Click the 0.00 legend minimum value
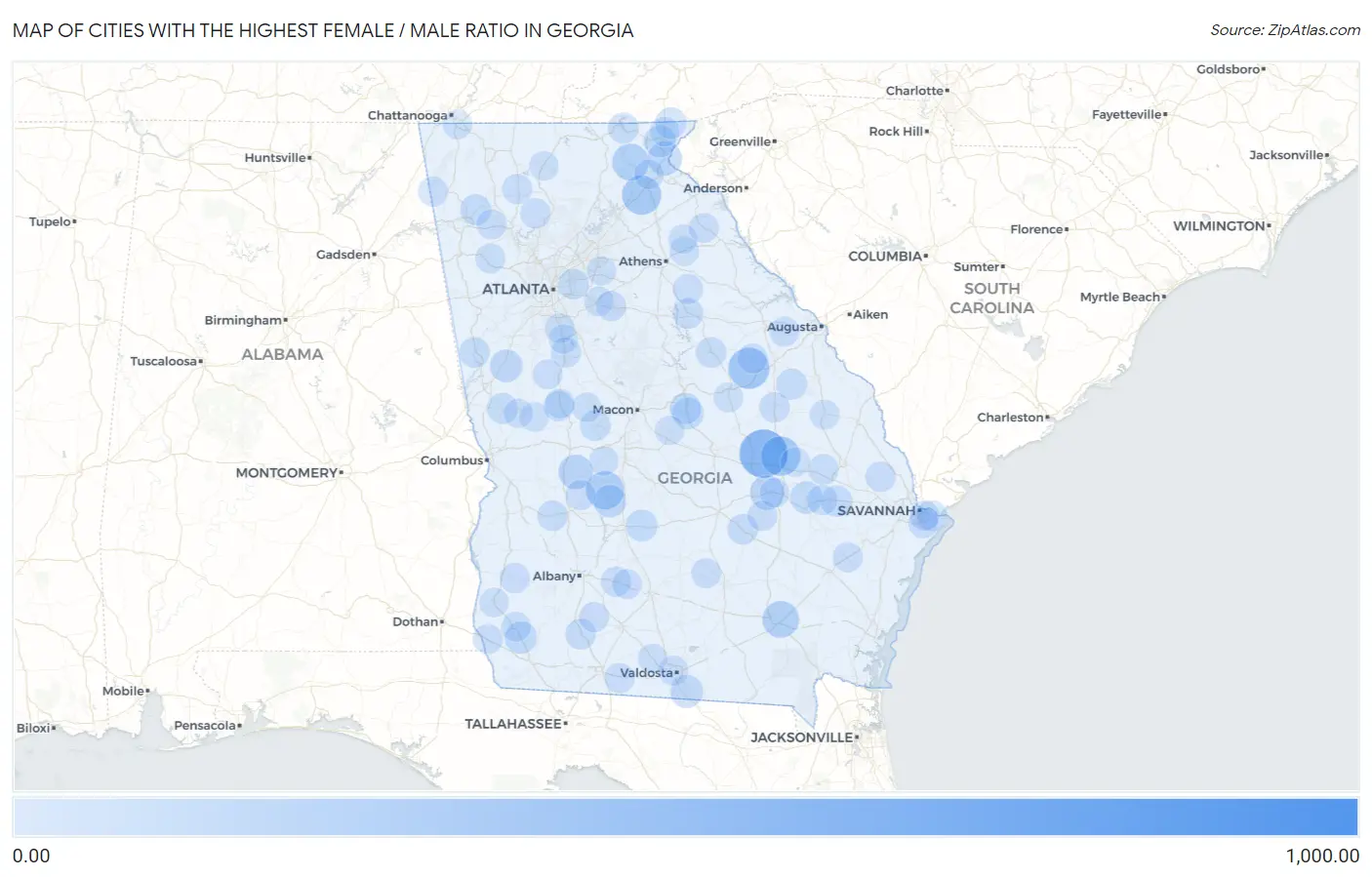This screenshot has height=877, width=1372. point(31,856)
